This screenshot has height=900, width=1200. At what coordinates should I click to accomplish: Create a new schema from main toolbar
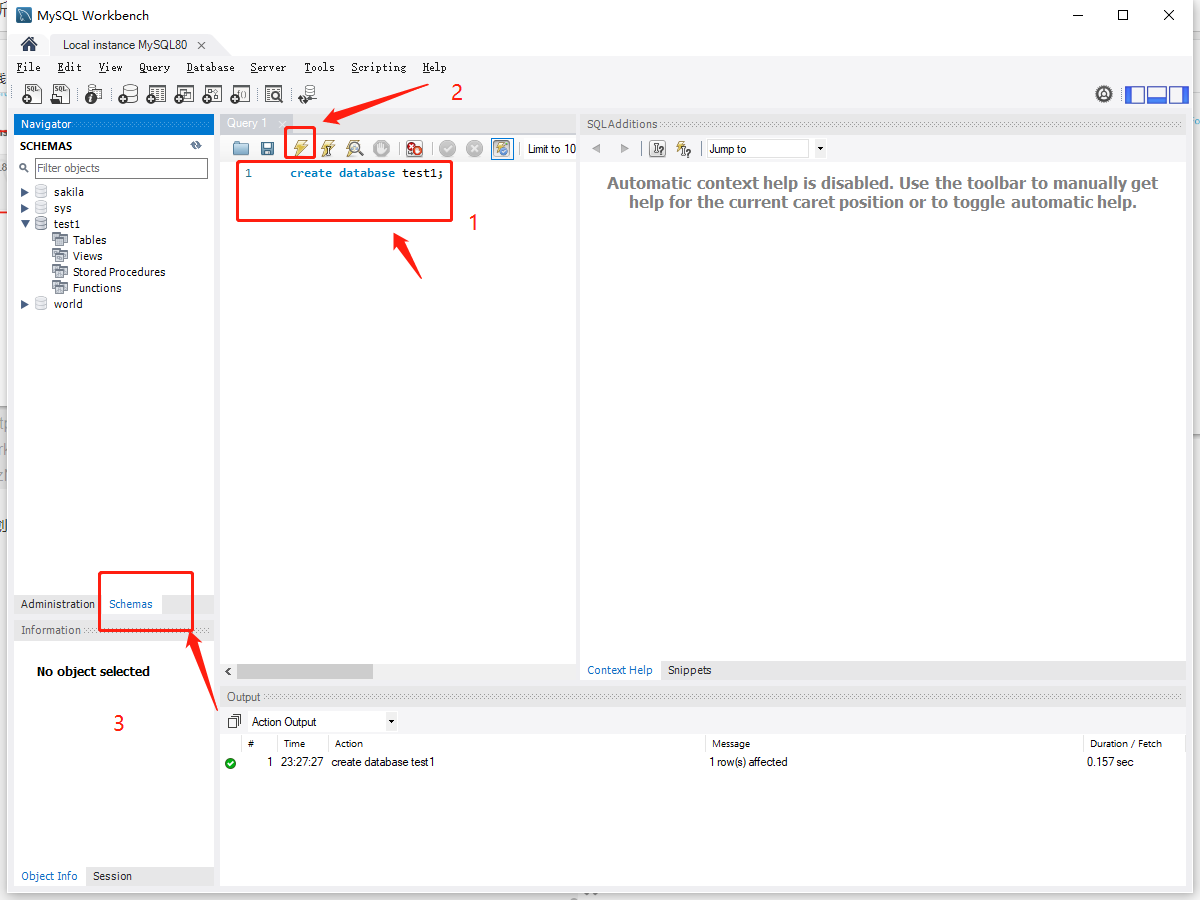(x=128, y=94)
